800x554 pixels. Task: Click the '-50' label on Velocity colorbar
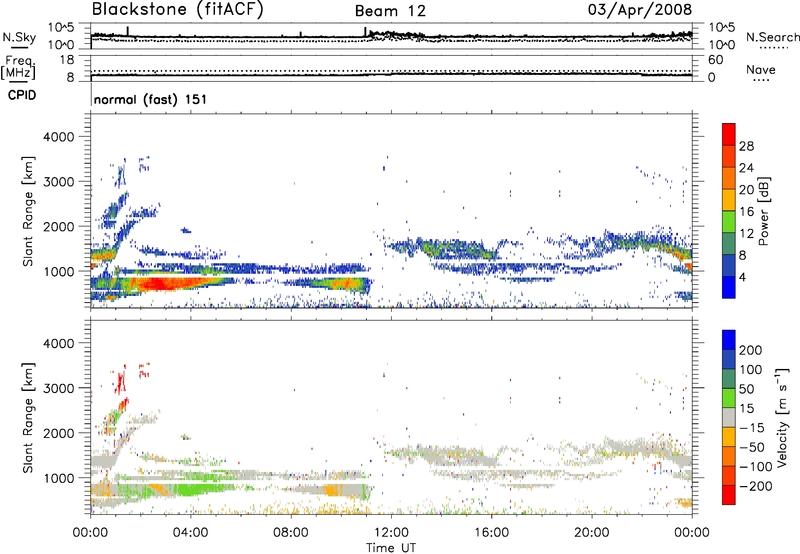(x=752, y=447)
